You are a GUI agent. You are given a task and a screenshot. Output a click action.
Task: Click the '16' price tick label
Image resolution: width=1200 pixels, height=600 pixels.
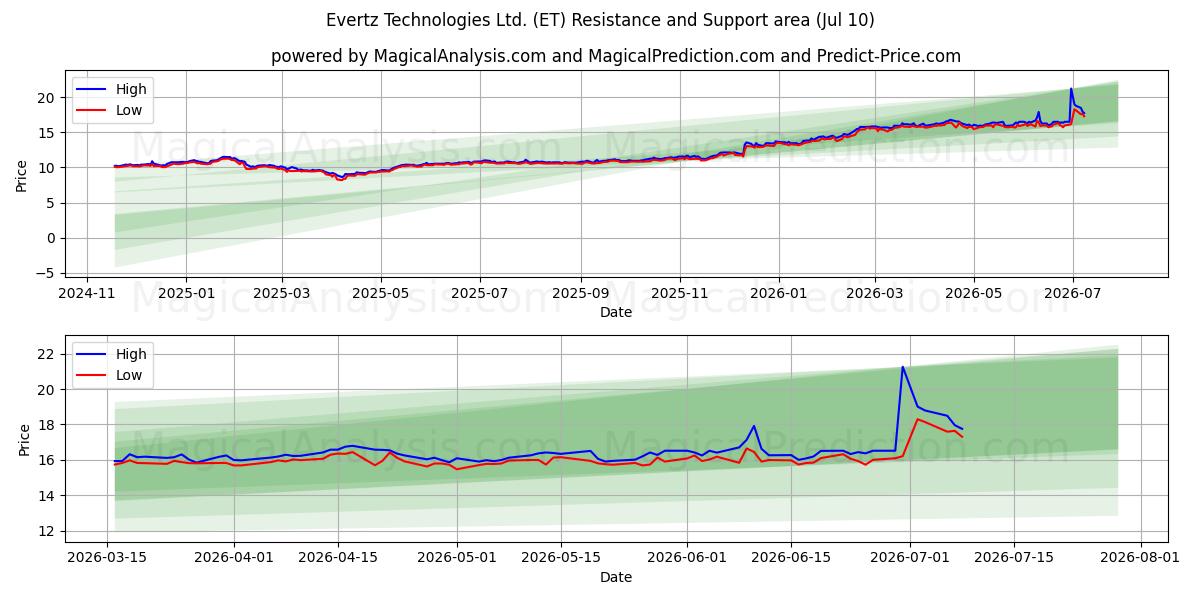click(48, 460)
